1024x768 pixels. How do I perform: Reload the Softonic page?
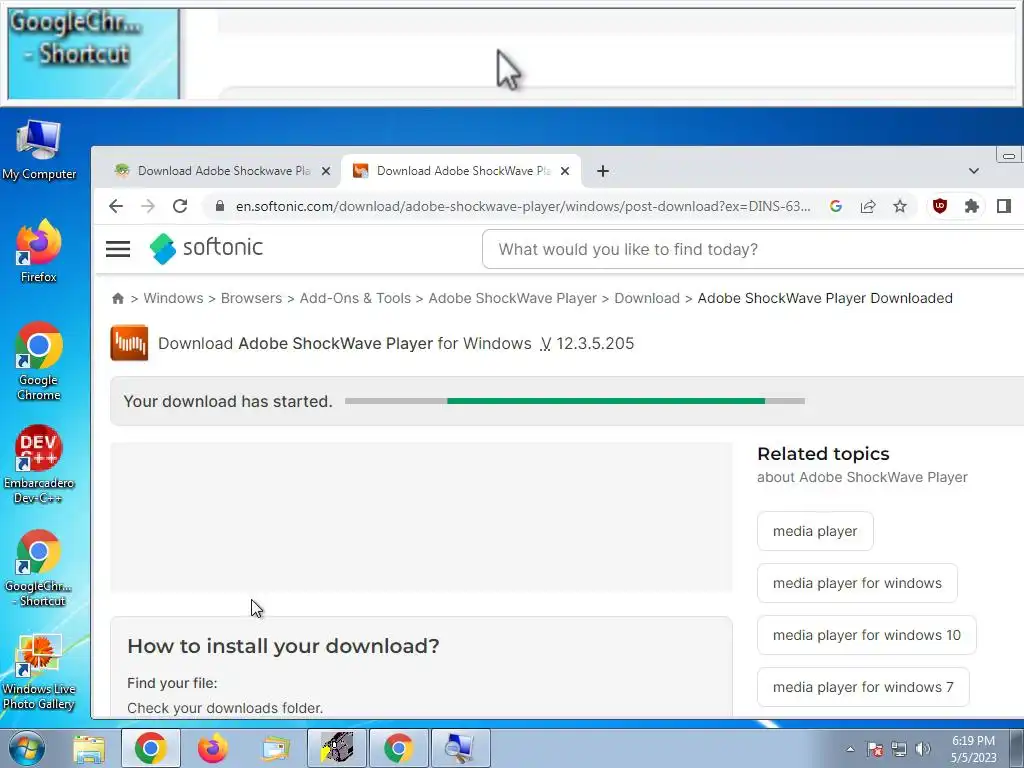[180, 206]
